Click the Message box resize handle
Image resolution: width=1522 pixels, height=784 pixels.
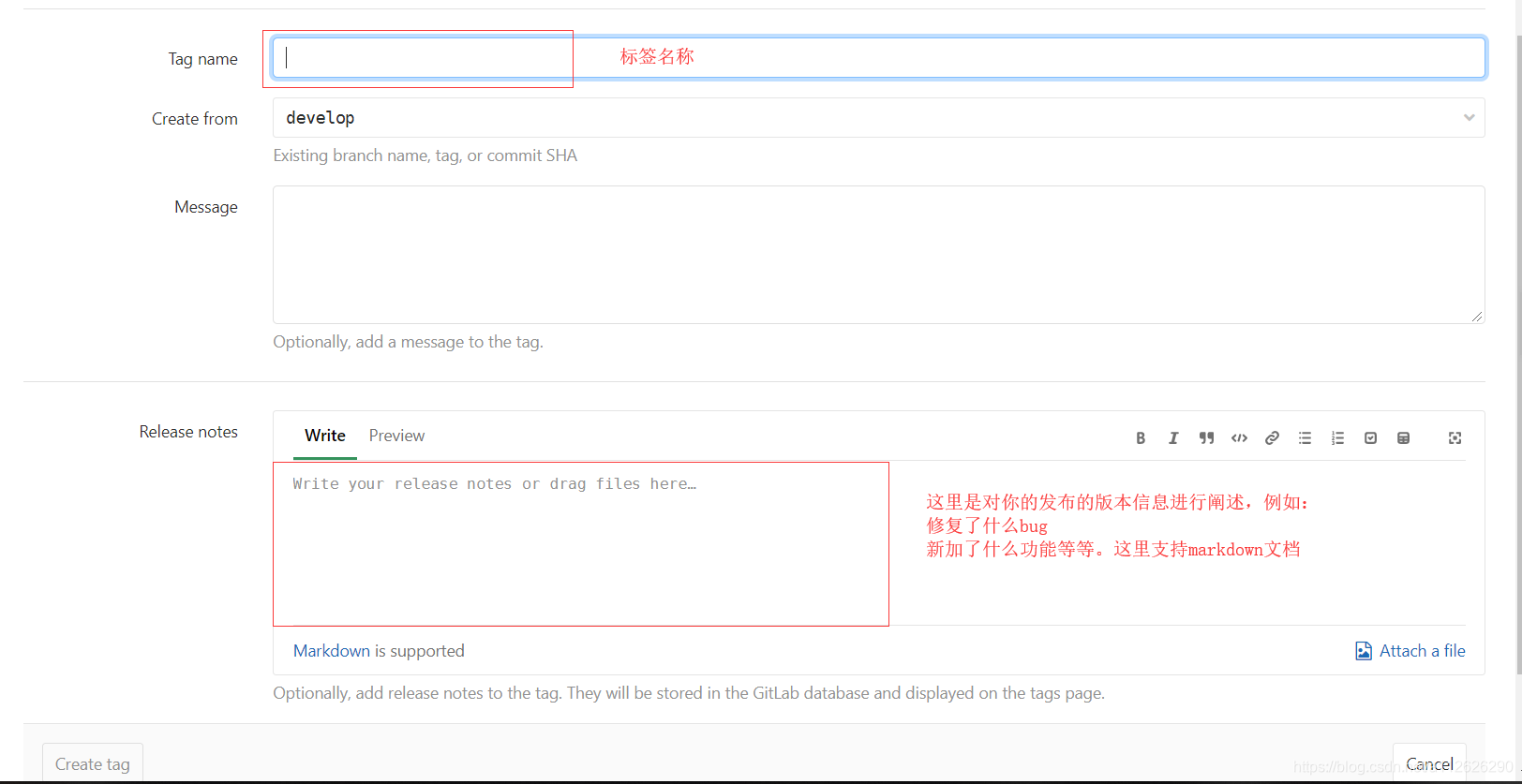click(1477, 317)
